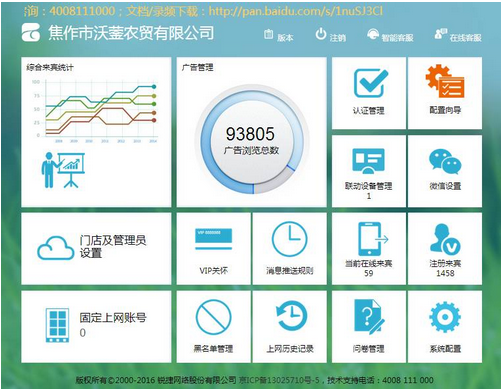The width and height of the screenshot is (501, 390).
Task: Open 黑名单管理 prohibited circle icon
Action: point(214,317)
